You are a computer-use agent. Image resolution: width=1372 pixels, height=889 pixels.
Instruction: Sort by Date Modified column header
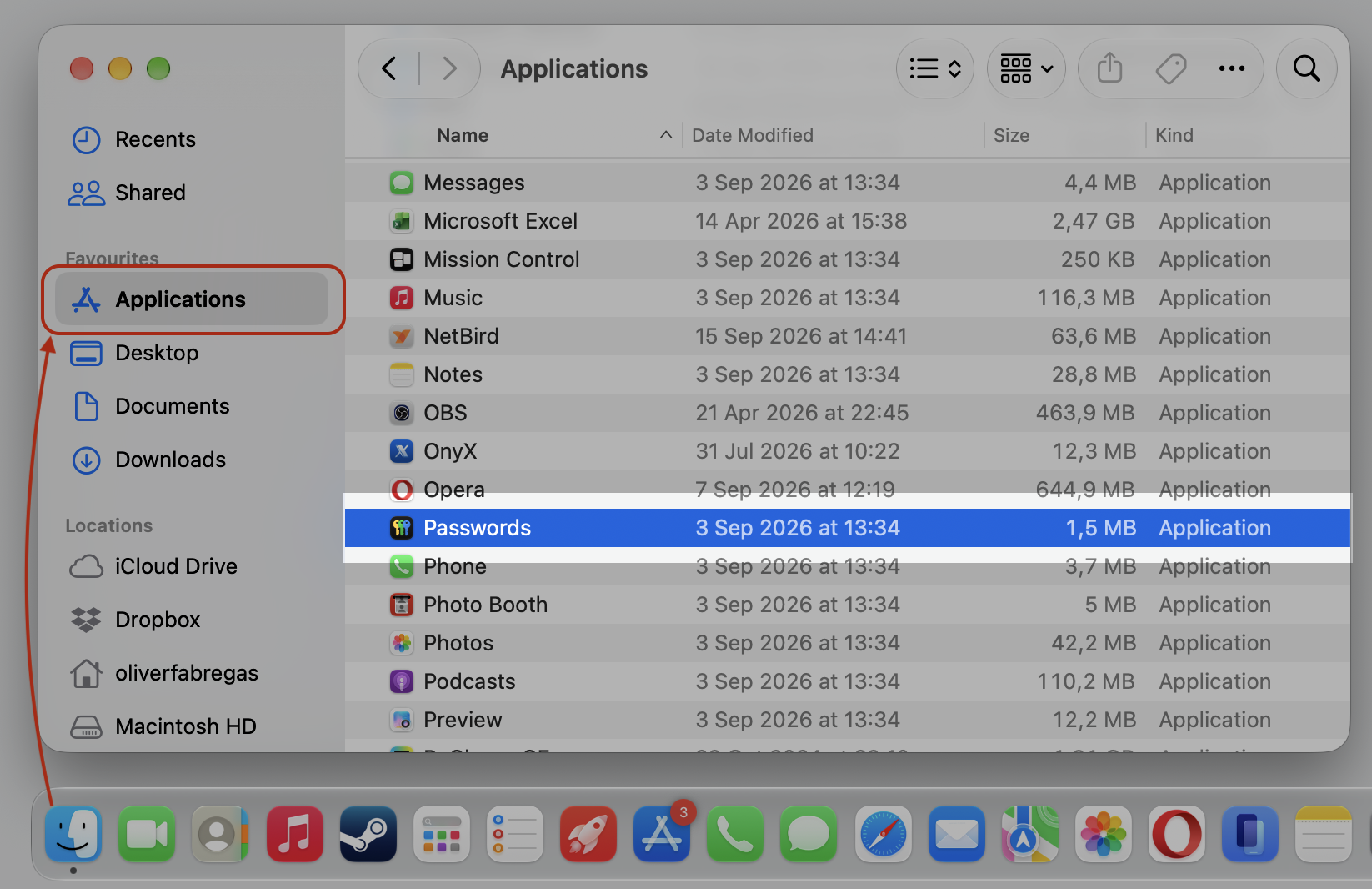[753, 135]
